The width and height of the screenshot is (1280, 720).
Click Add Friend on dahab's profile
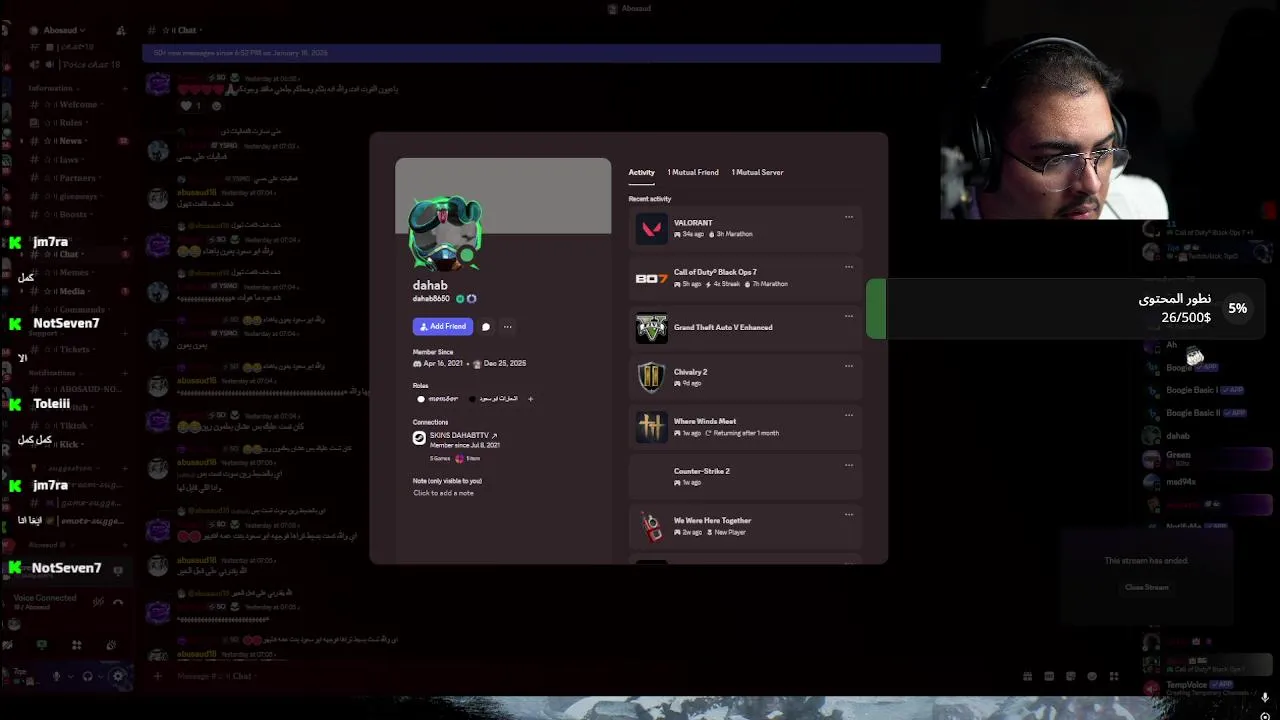pos(442,326)
